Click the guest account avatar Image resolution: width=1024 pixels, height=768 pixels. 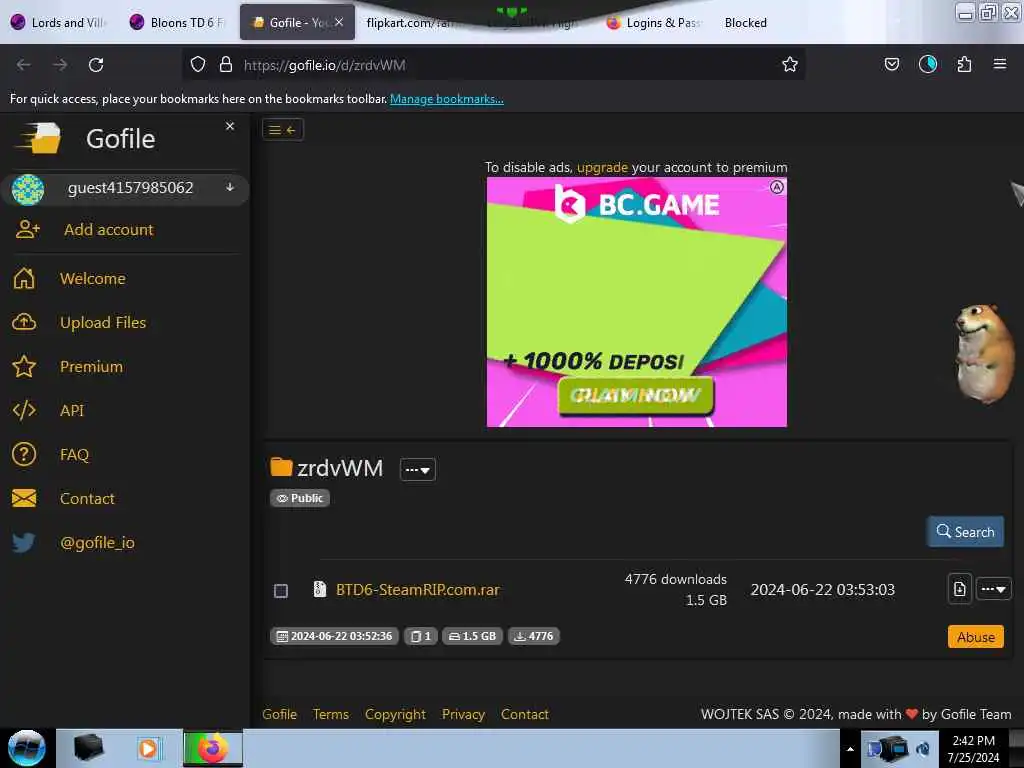[28, 189]
